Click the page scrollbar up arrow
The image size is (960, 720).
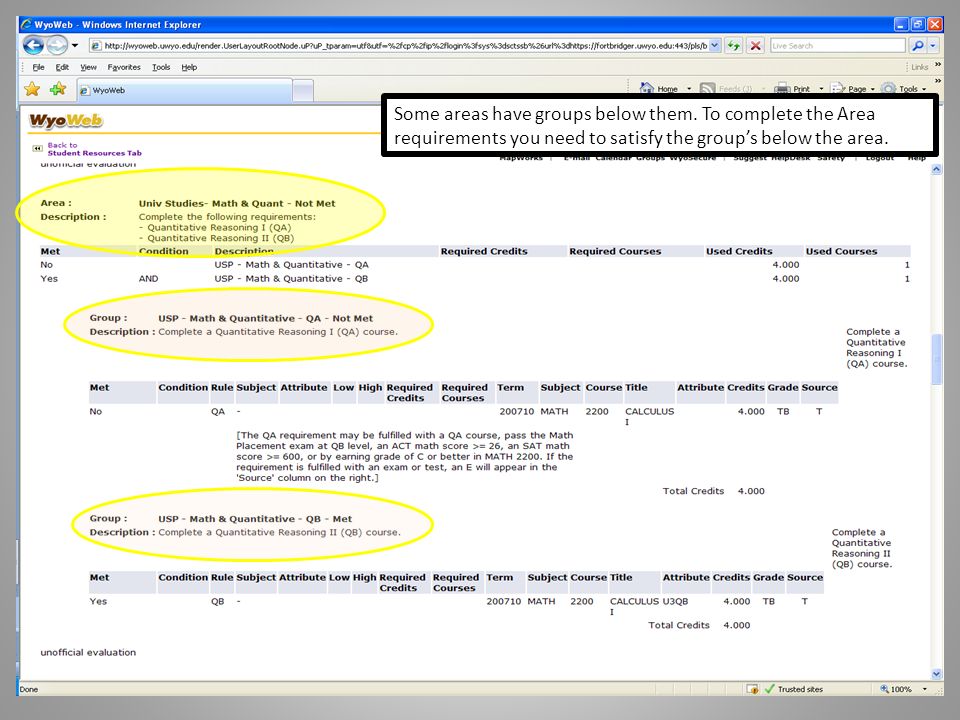(x=936, y=170)
